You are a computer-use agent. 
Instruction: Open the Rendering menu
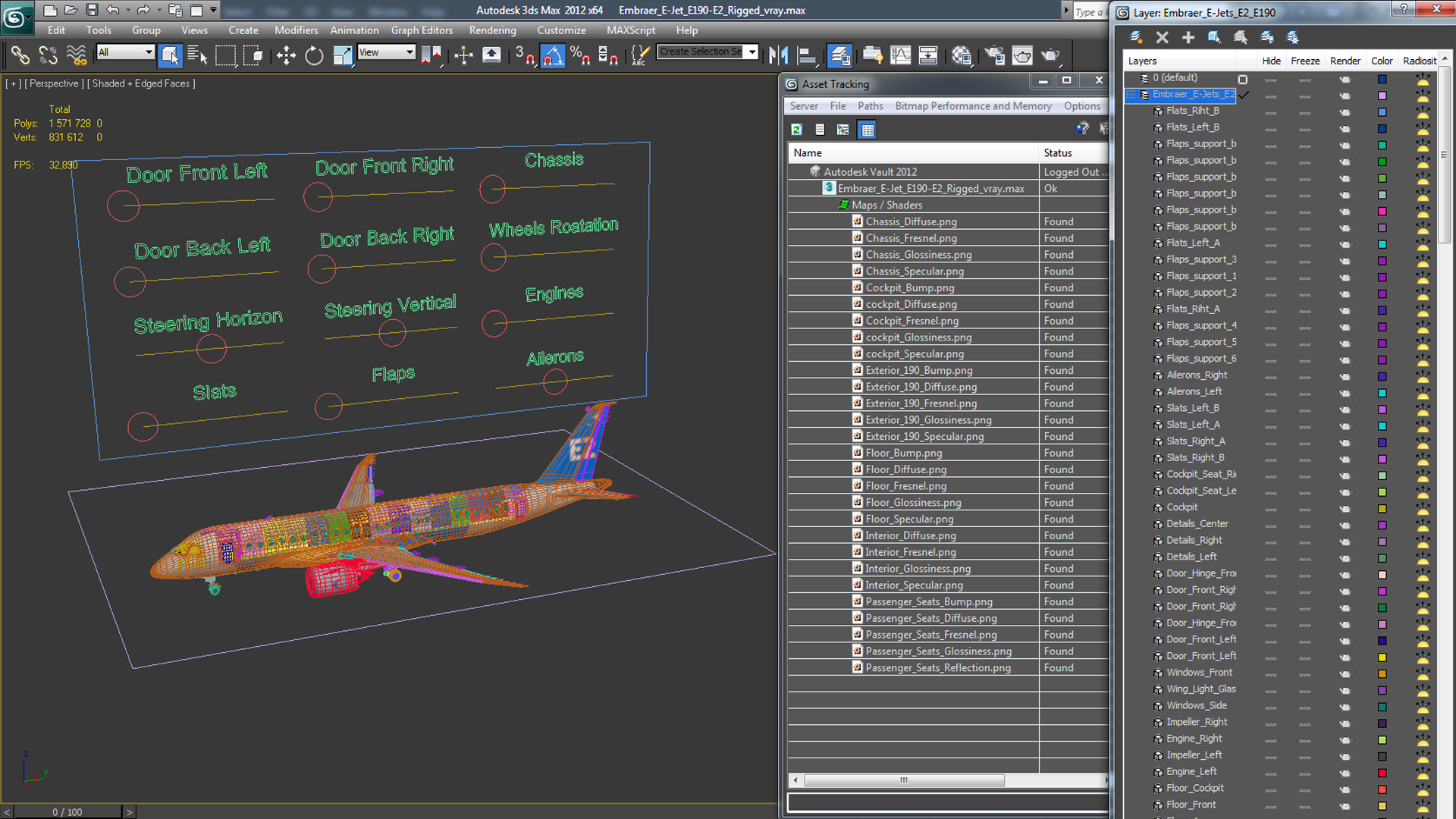[x=492, y=30]
